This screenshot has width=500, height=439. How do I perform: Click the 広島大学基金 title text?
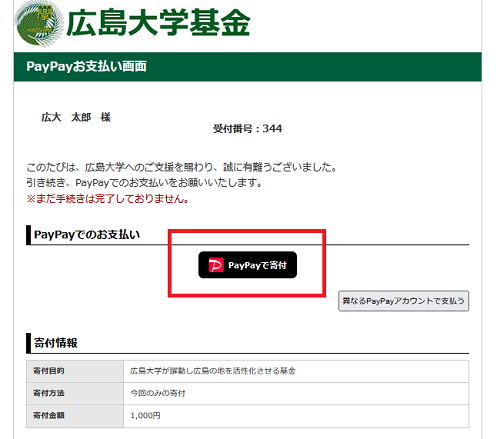158,22
